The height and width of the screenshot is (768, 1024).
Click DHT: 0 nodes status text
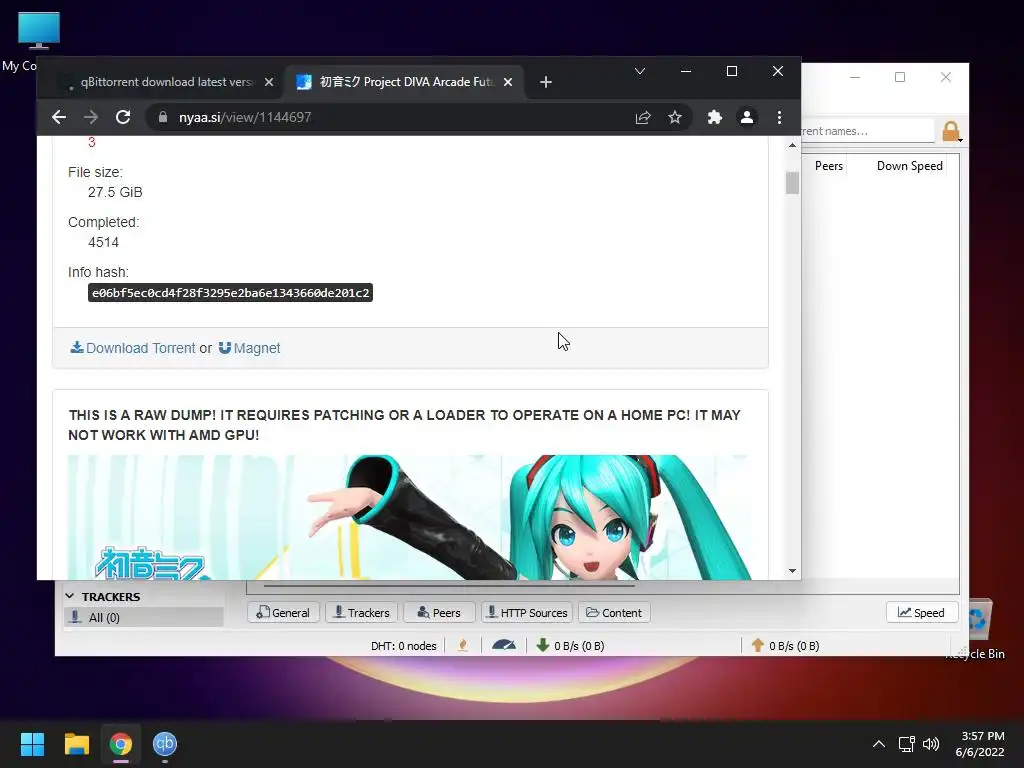pyautogui.click(x=404, y=646)
